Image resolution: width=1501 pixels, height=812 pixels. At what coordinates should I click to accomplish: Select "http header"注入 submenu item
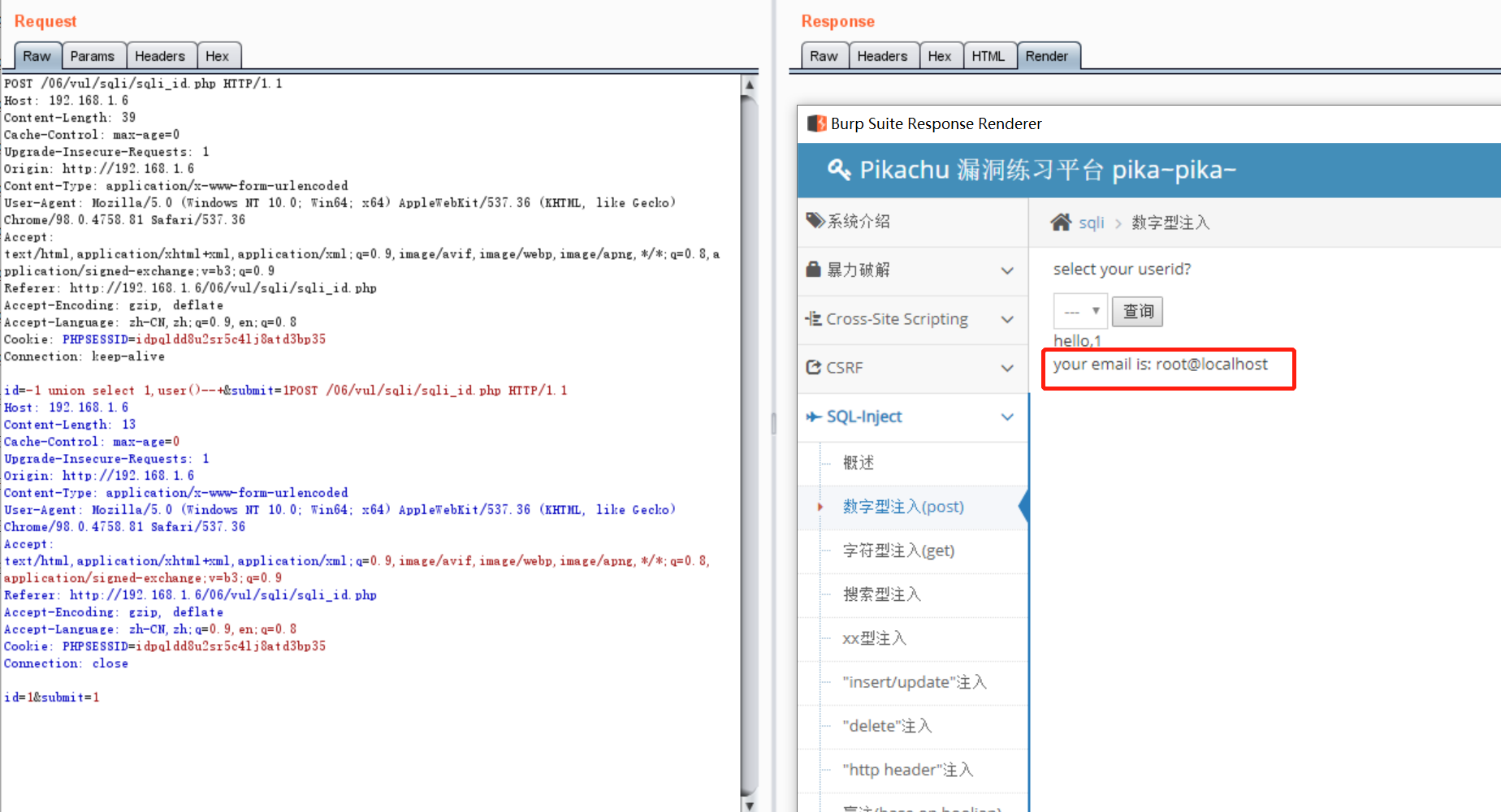[907, 770]
